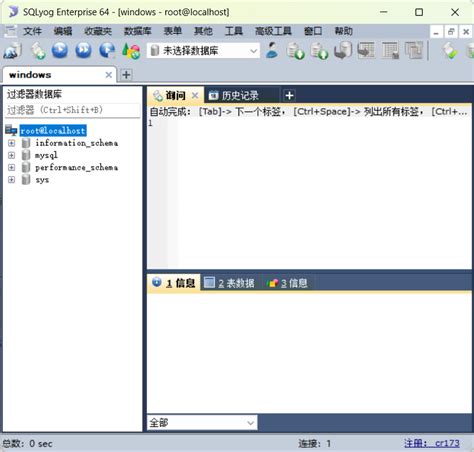Expand the information_schema tree node
This screenshot has width=474, height=452.
click(12, 143)
